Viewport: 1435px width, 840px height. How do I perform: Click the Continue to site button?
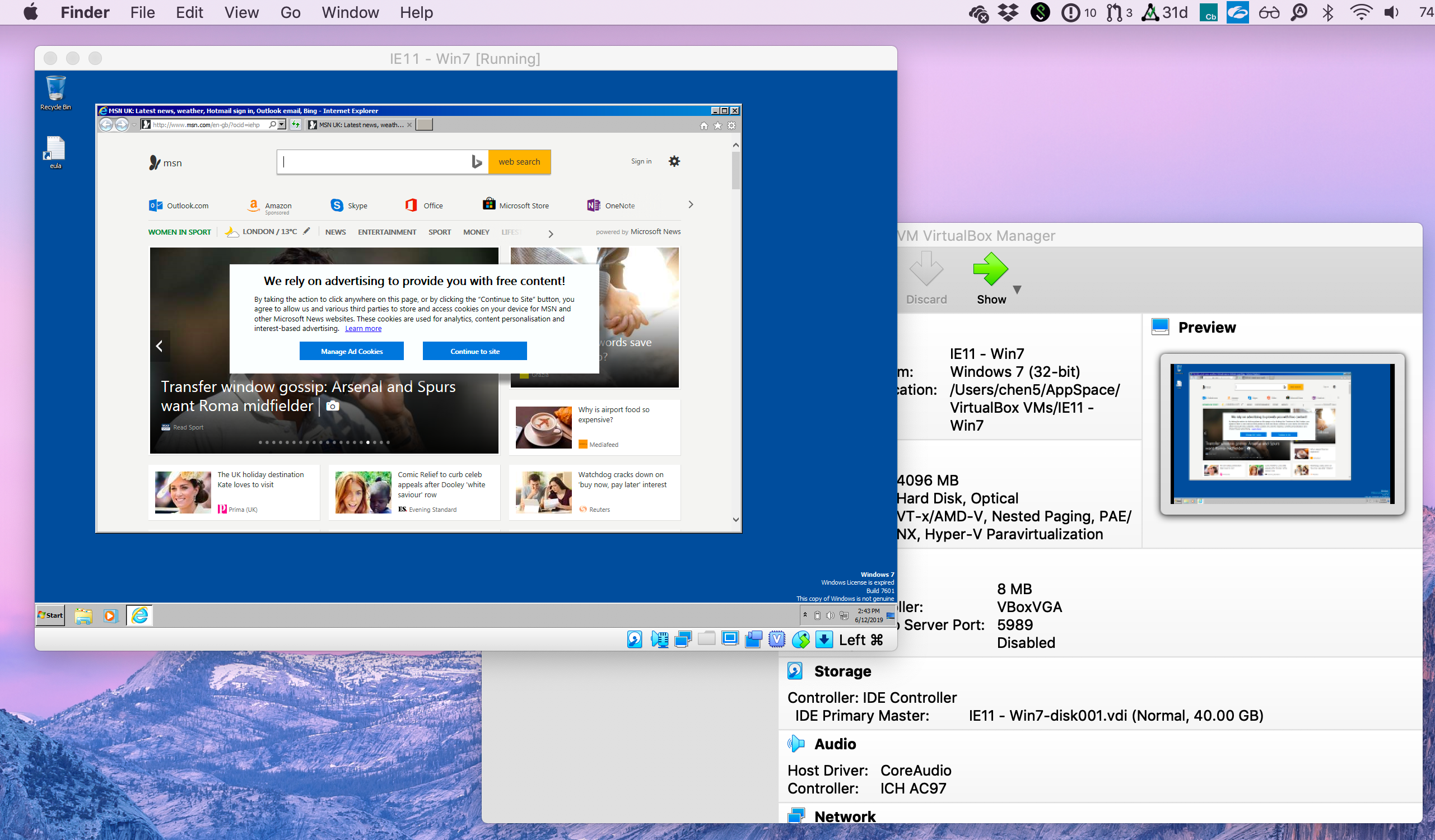coord(474,351)
